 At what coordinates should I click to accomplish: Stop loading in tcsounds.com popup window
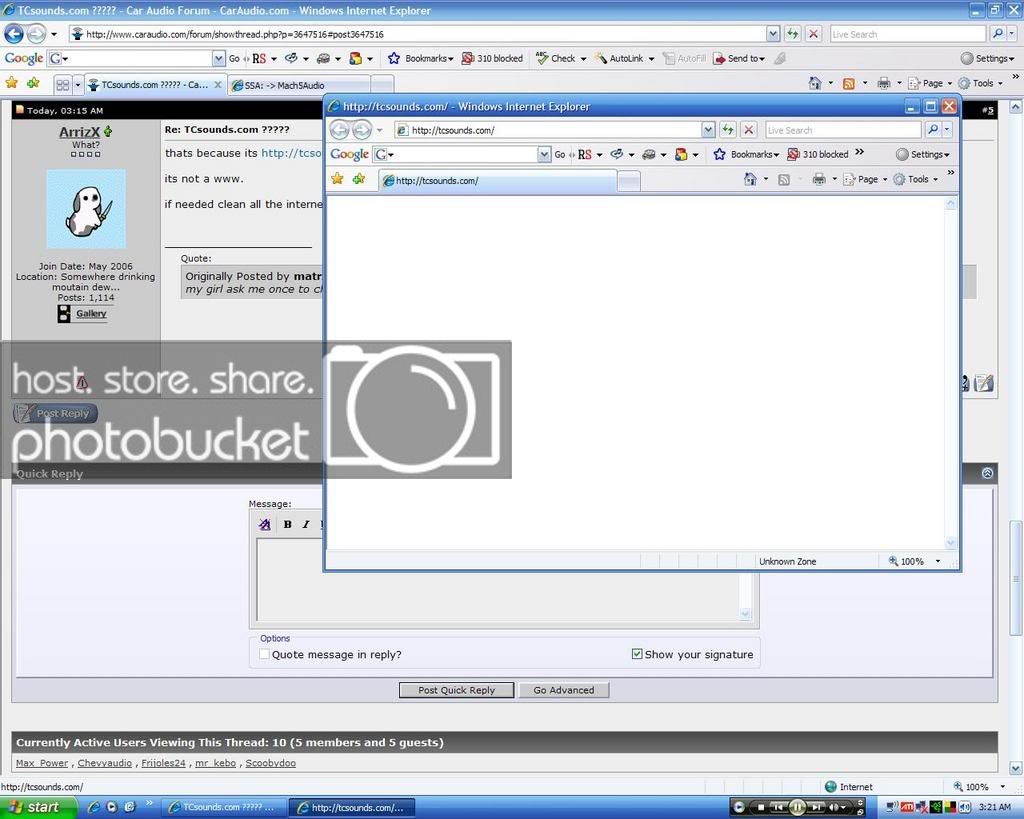(749, 130)
